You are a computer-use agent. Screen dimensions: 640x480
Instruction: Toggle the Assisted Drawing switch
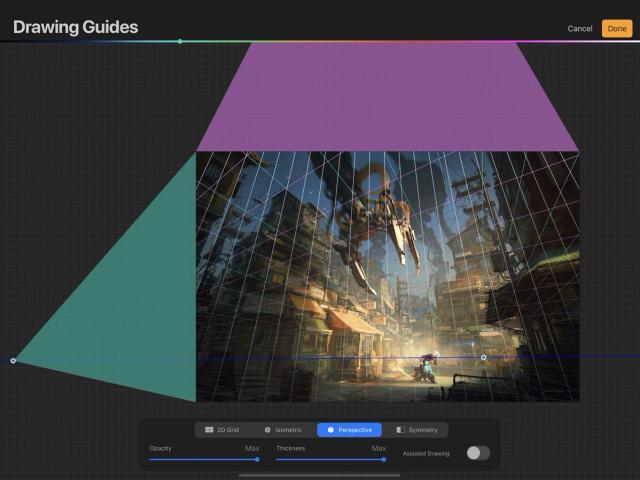click(x=478, y=453)
